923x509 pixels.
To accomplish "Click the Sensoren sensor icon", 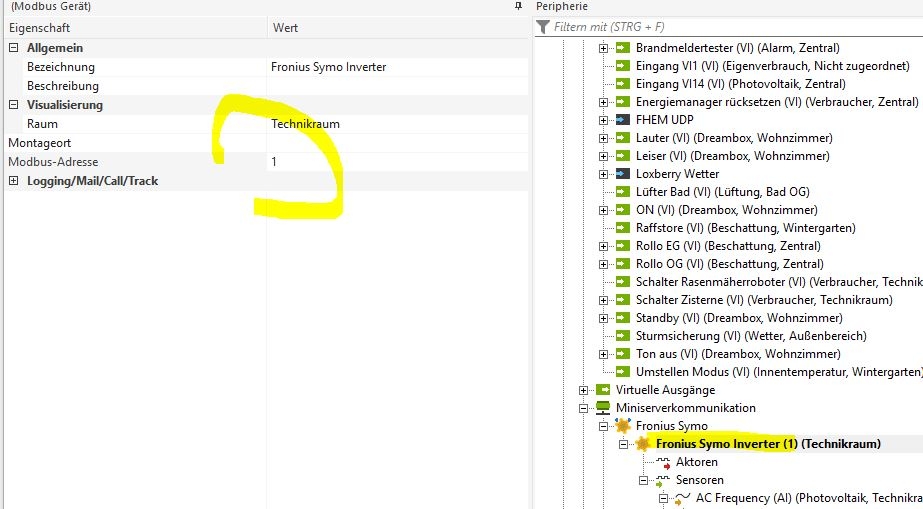I will [663, 481].
